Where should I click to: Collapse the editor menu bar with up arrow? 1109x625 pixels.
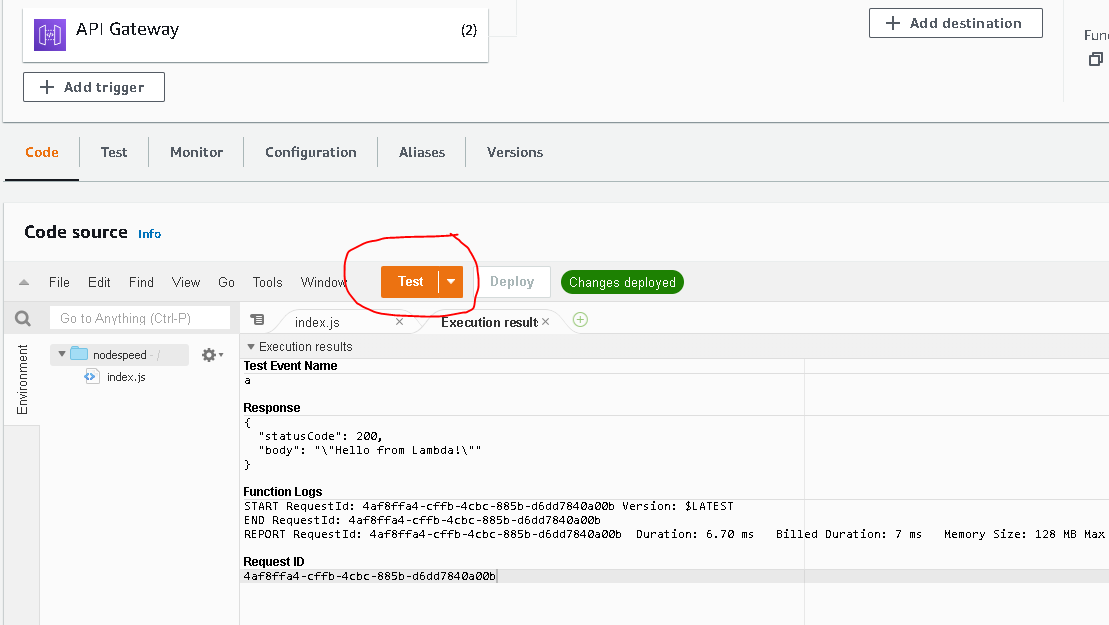coord(24,283)
